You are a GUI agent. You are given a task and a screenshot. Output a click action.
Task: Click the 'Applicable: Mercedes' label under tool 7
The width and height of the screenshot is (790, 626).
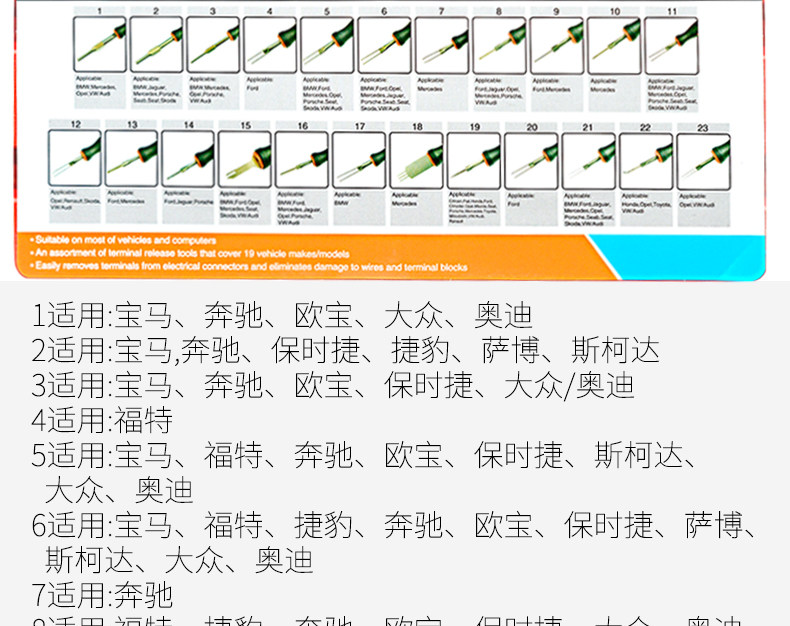pyautogui.click(x=431, y=84)
